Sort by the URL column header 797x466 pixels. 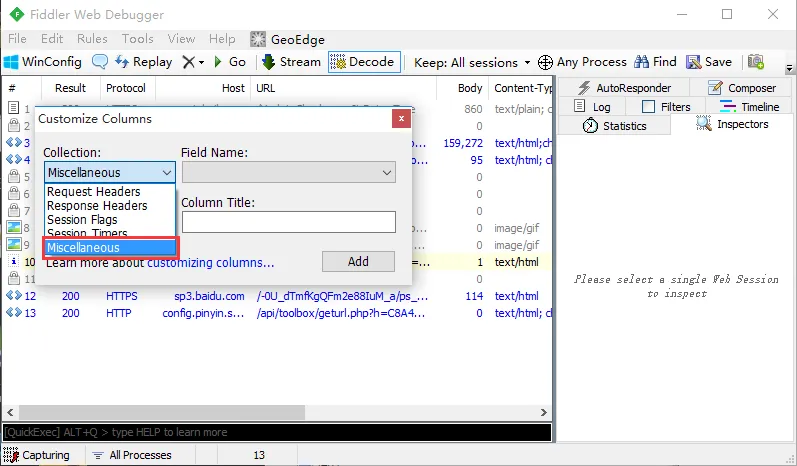click(344, 88)
